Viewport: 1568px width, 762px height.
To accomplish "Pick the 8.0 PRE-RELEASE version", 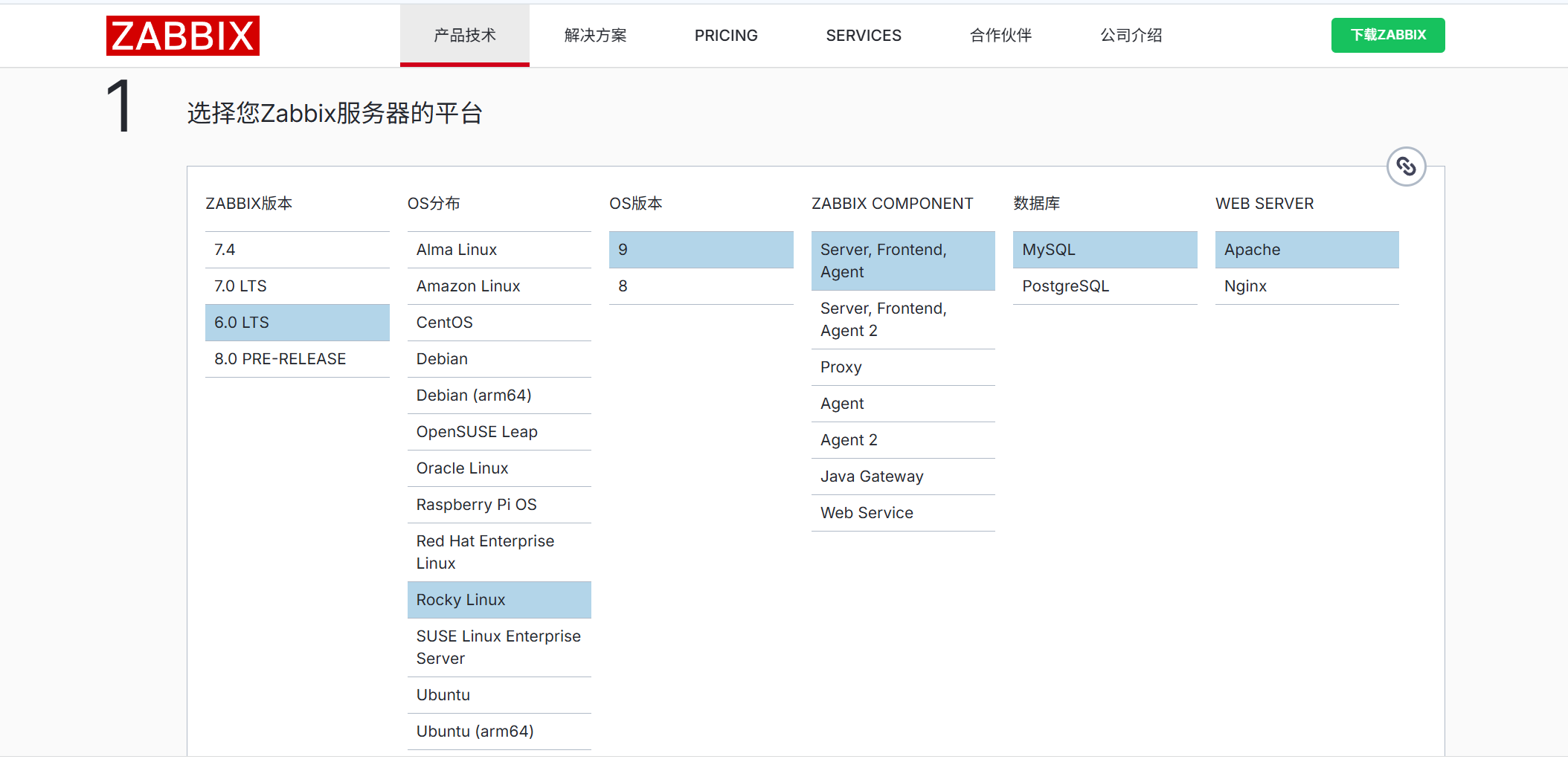I will 298,359.
